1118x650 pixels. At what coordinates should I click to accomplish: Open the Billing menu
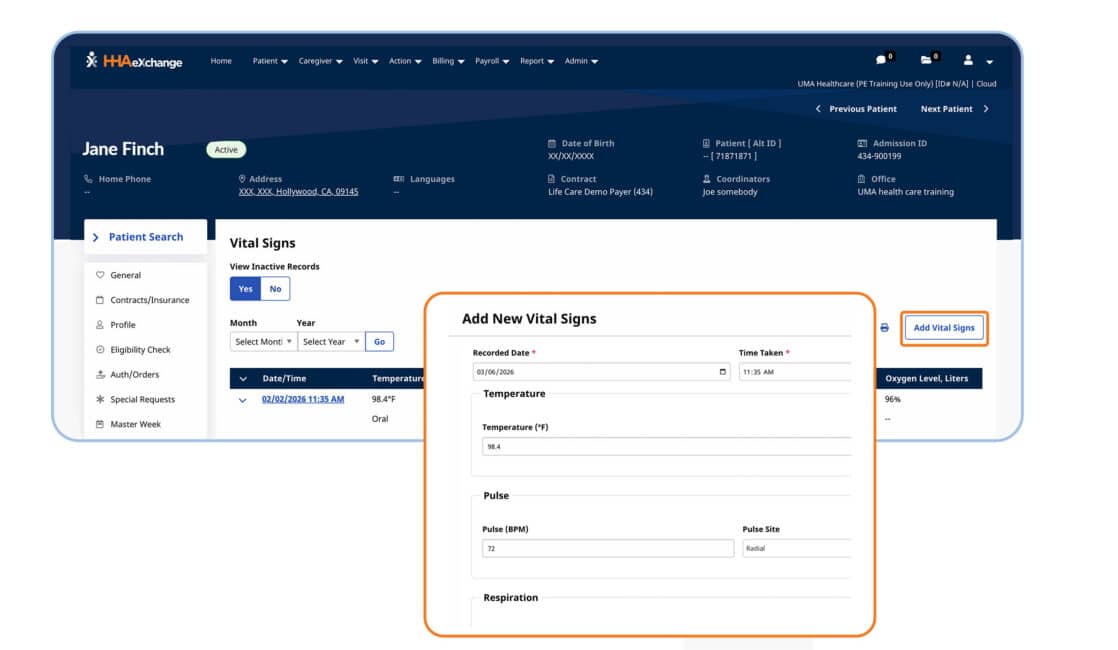[448, 61]
